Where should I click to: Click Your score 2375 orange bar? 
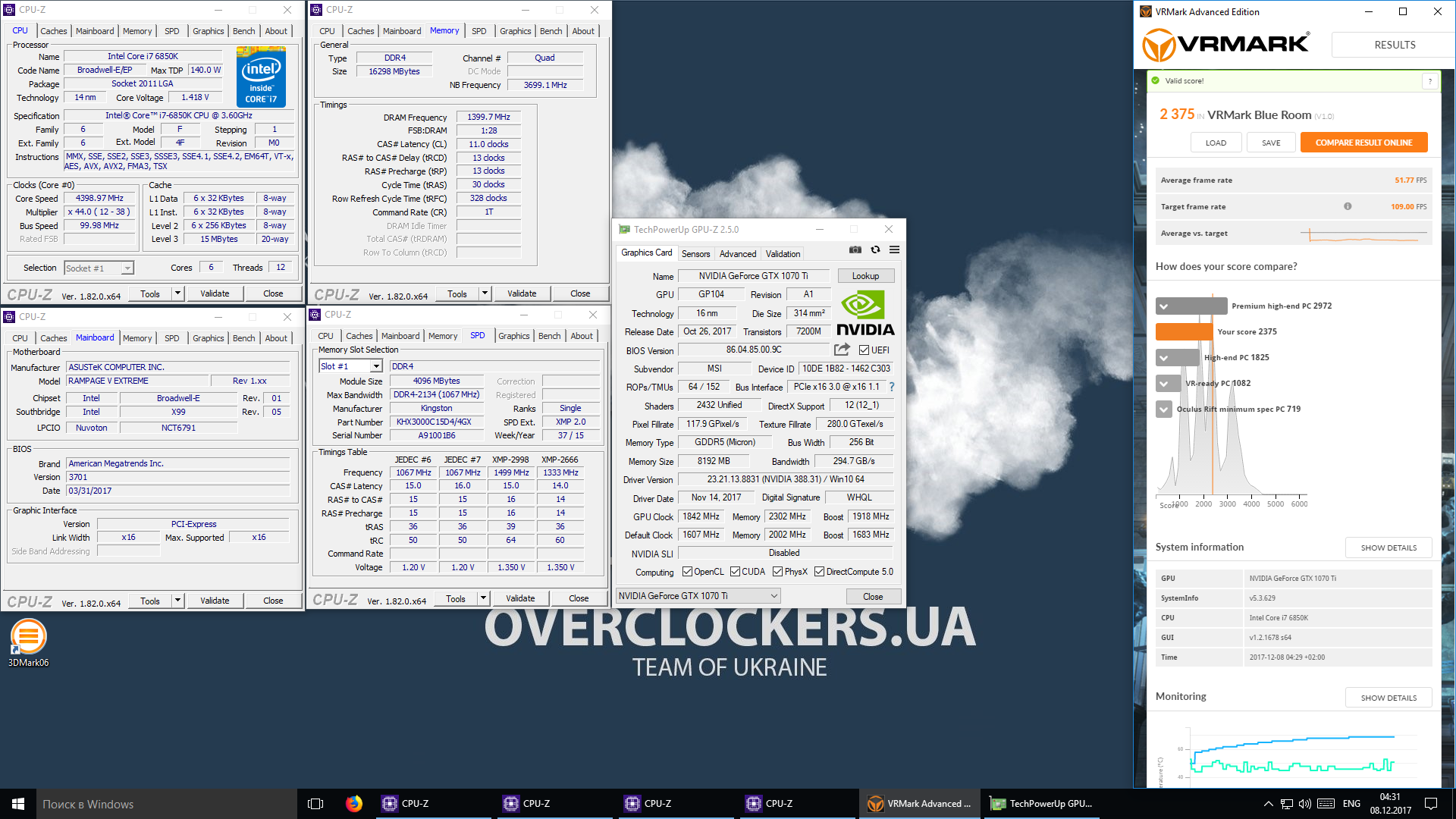1184,332
